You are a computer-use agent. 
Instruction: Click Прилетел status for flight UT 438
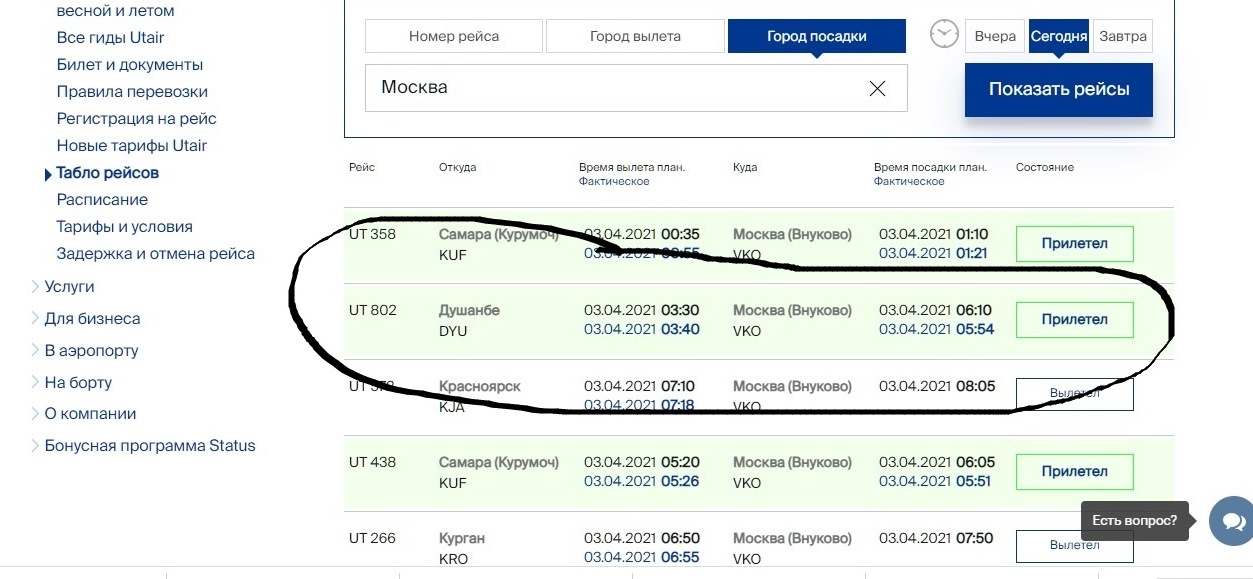(1074, 471)
